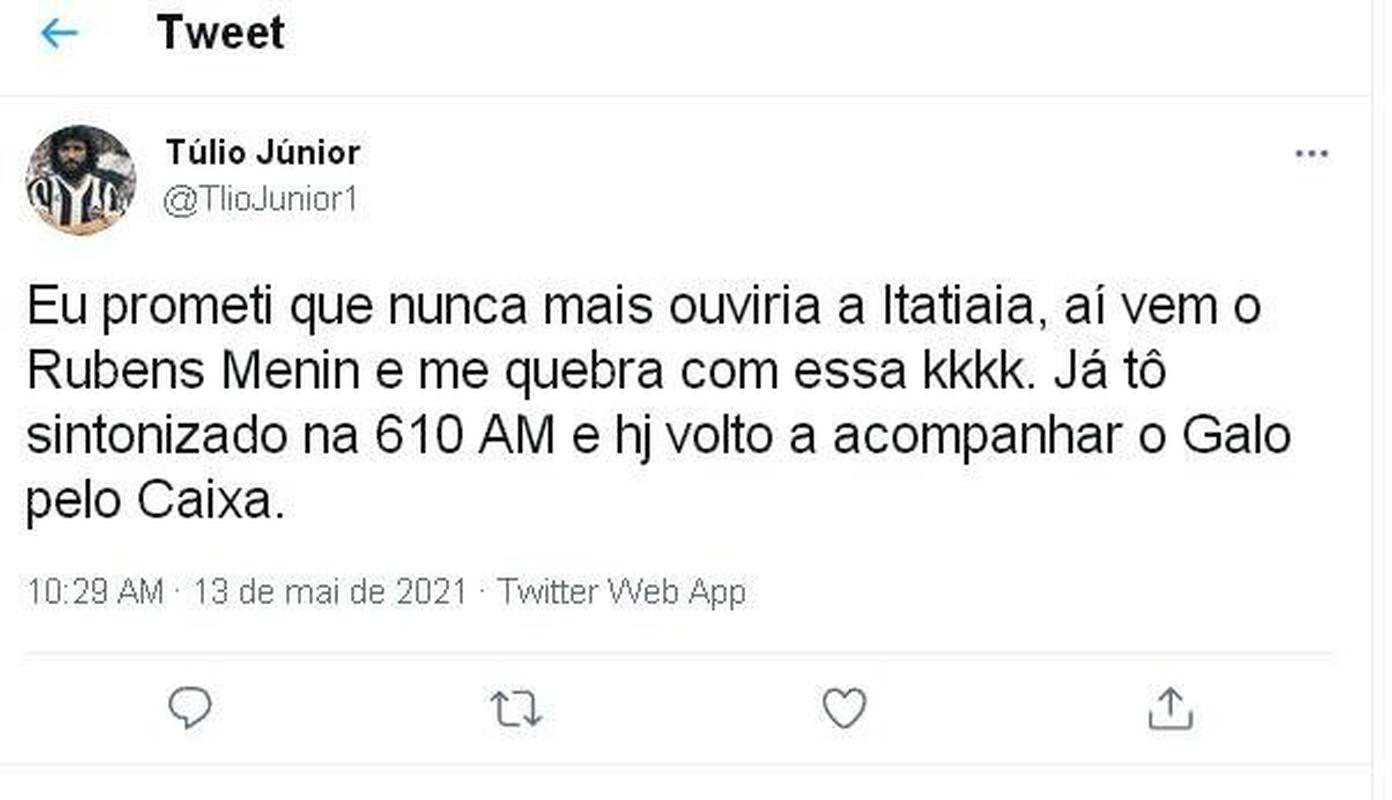Select the Tweet header tab label
The image size is (1392, 800).
[x=219, y=31]
